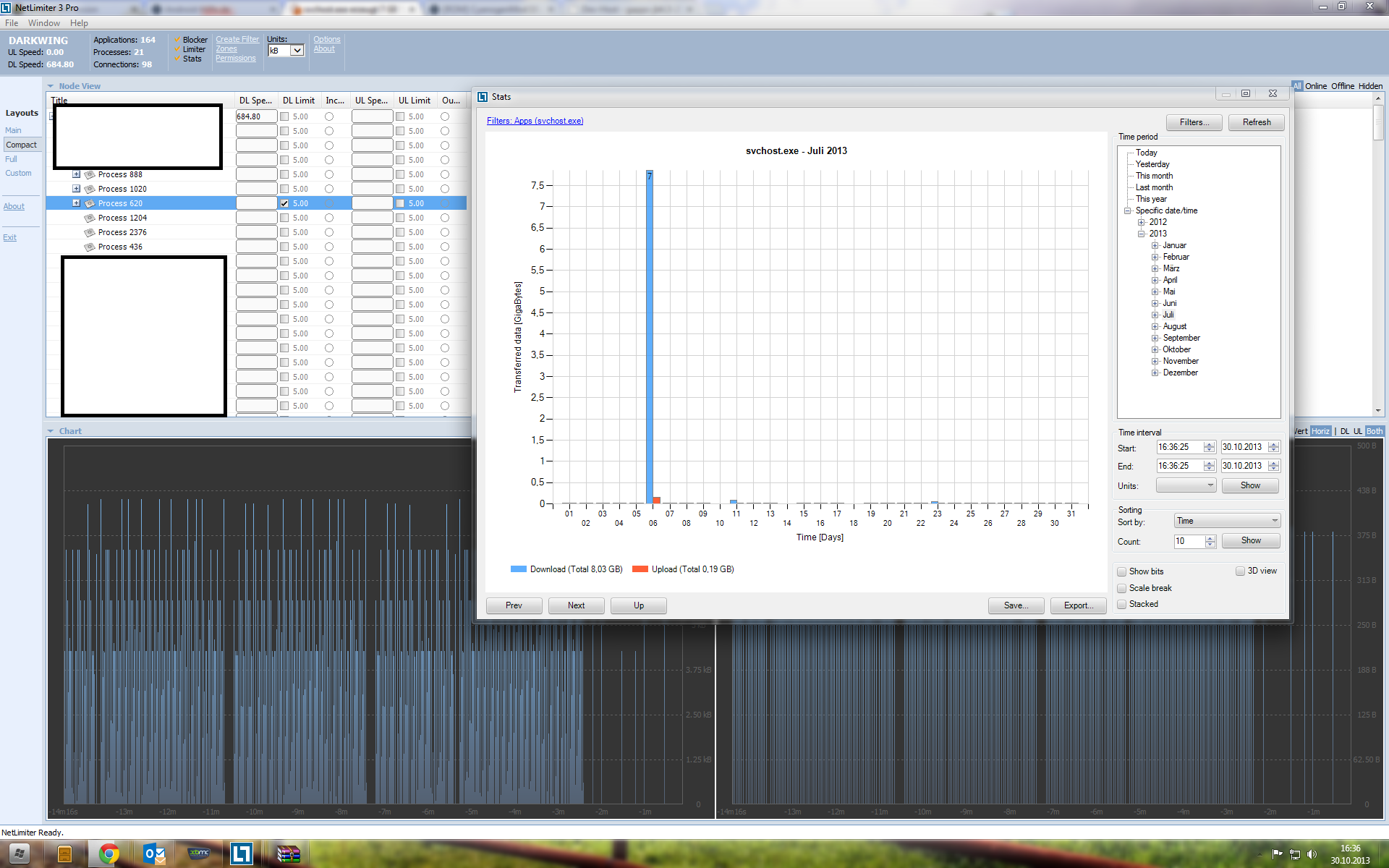Click the Create Filter link
The image size is (1389, 868).
[x=237, y=40]
